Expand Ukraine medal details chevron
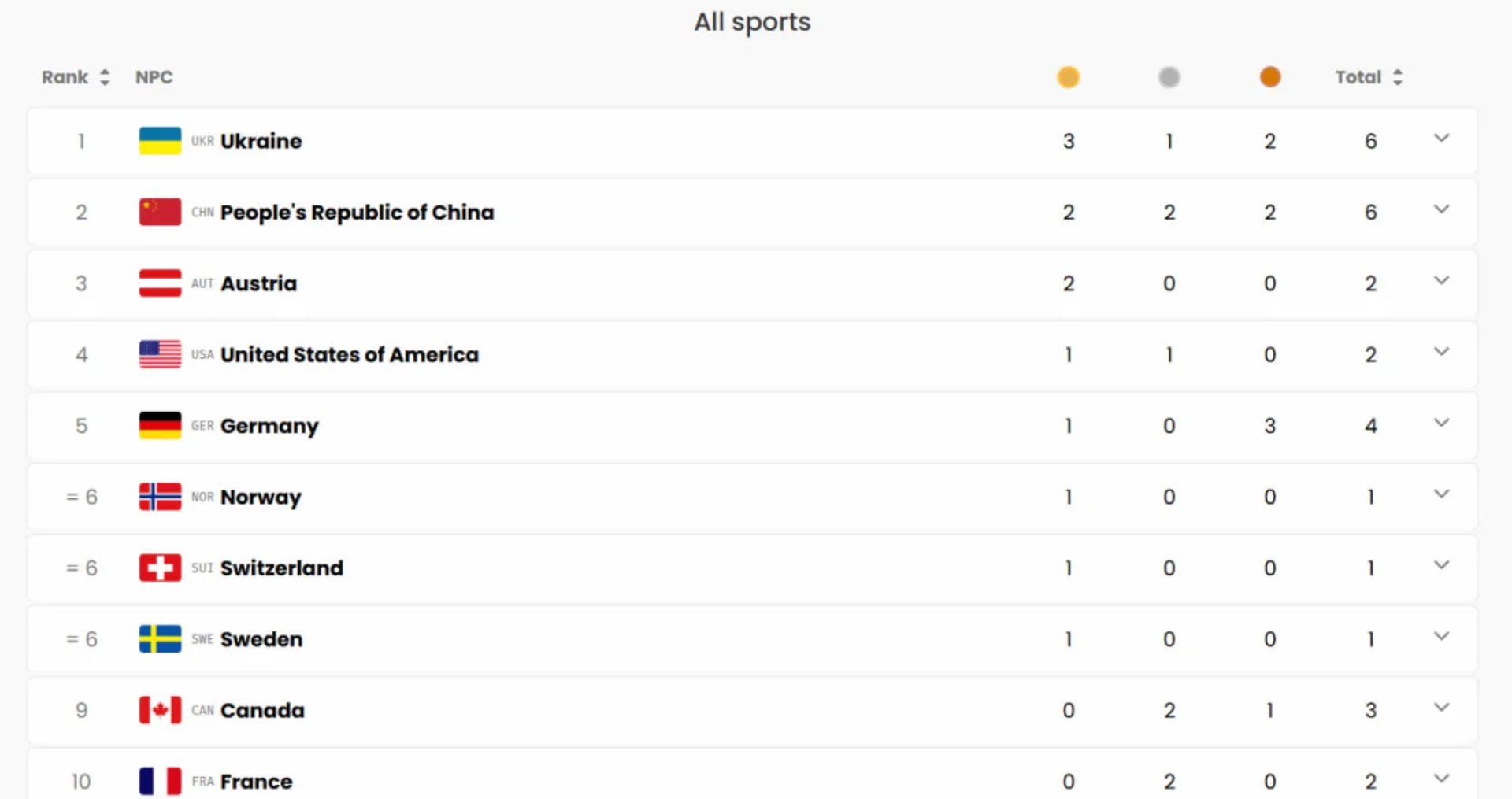Viewport: 1512px width, 799px height. (1441, 139)
